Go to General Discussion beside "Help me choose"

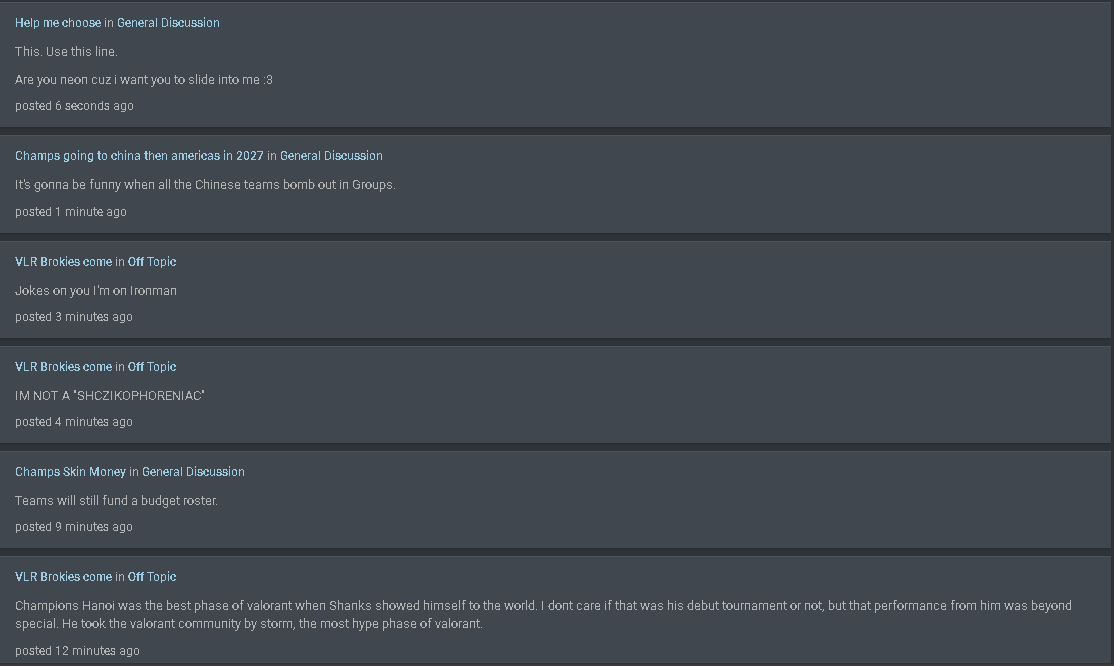pos(168,23)
